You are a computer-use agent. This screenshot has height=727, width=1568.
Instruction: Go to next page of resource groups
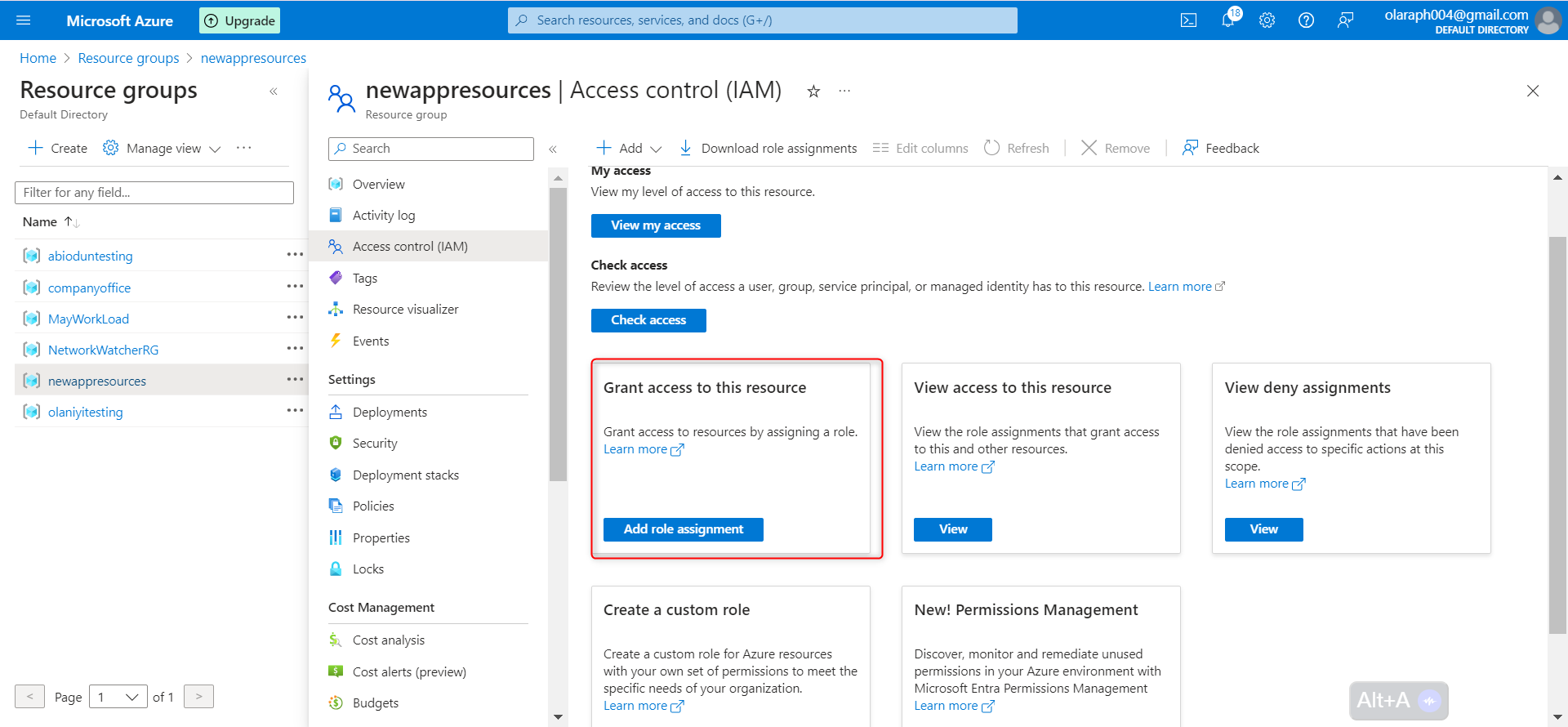pos(198,697)
